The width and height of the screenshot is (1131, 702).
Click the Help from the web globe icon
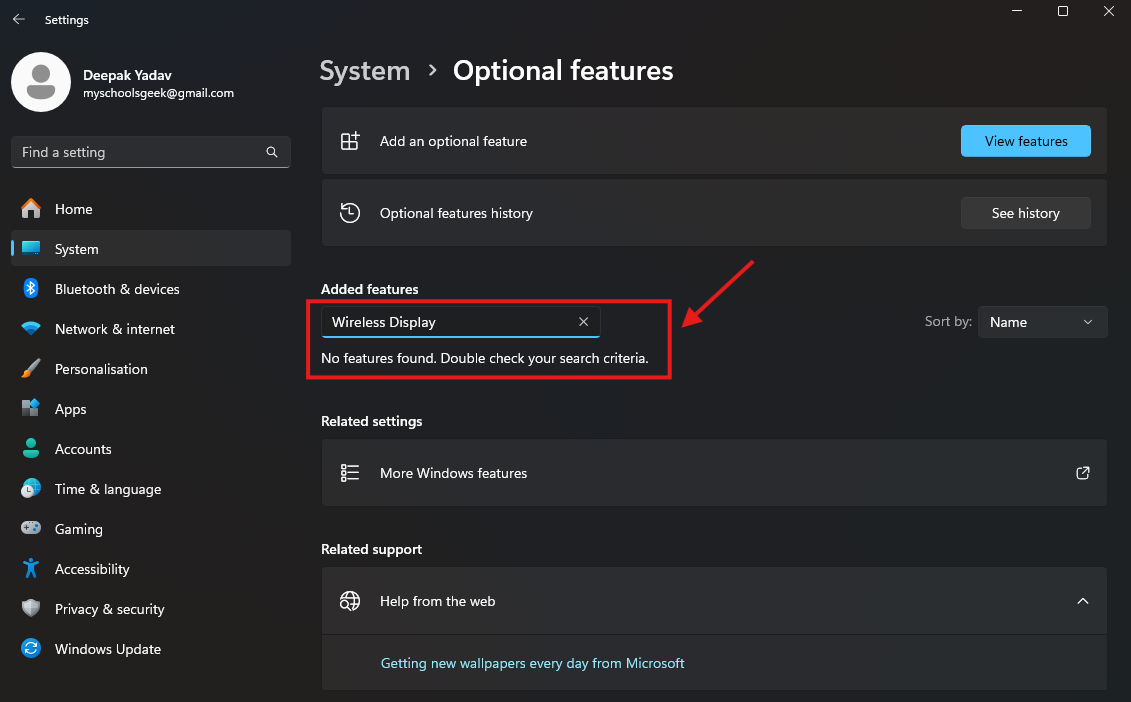[350, 601]
